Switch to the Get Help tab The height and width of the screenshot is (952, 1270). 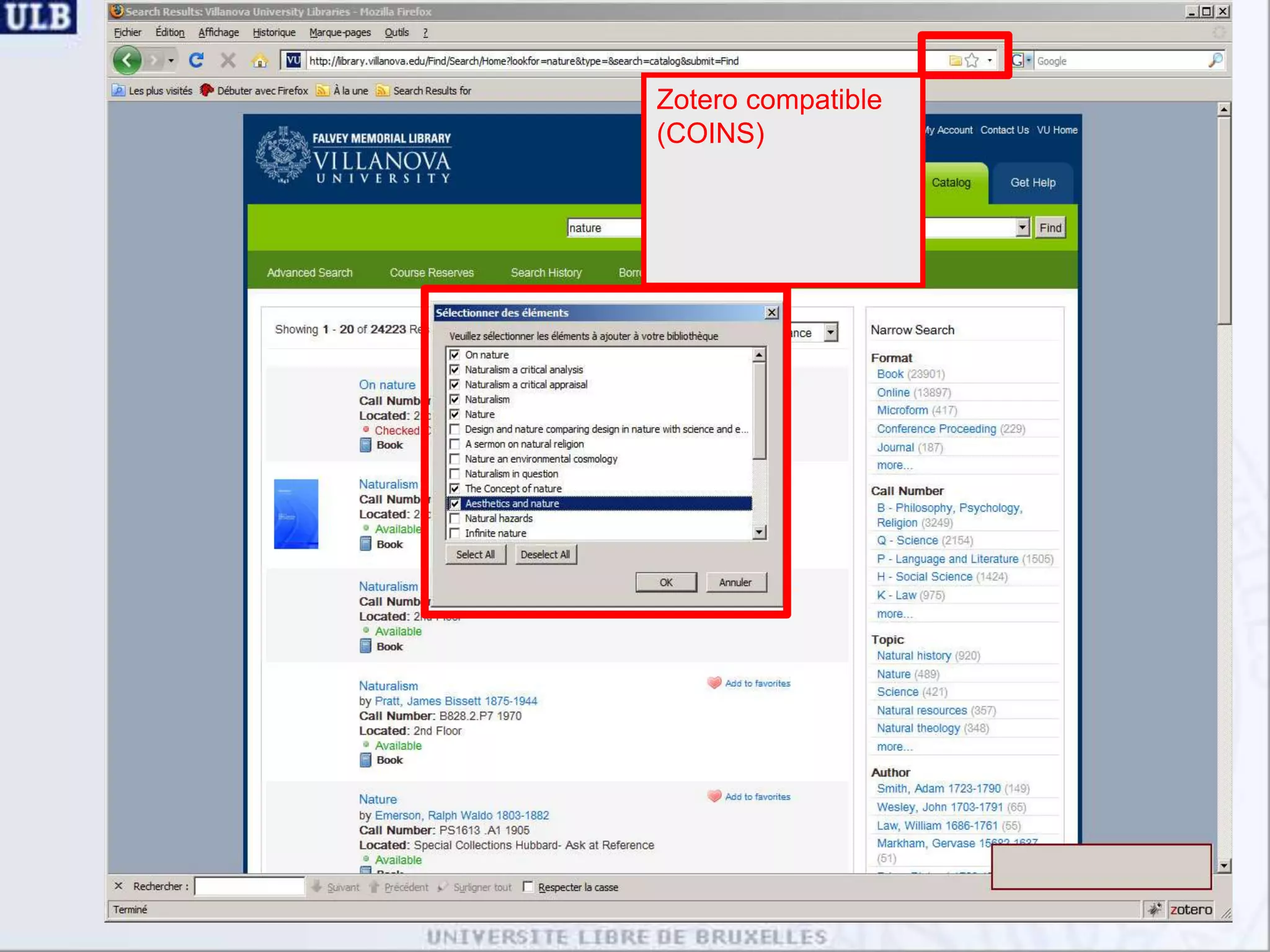(x=1032, y=183)
